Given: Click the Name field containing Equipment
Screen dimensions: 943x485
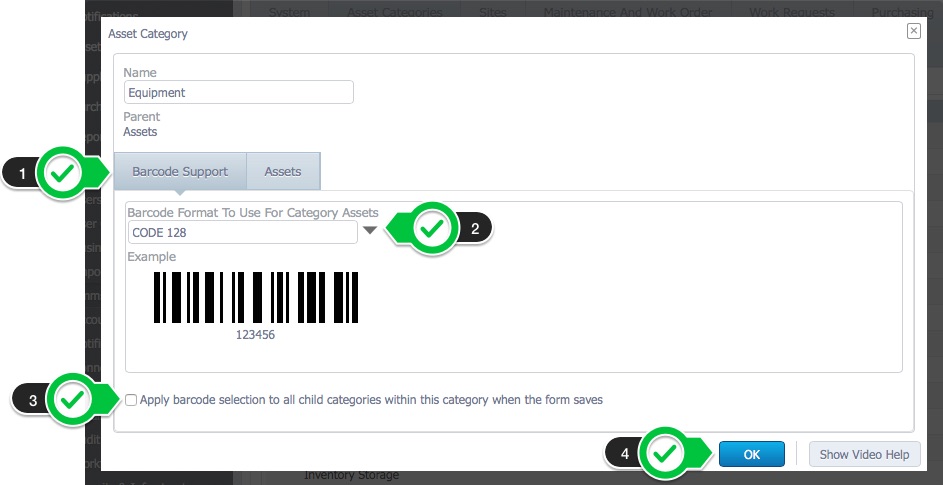Looking at the screenshot, I should (239, 92).
